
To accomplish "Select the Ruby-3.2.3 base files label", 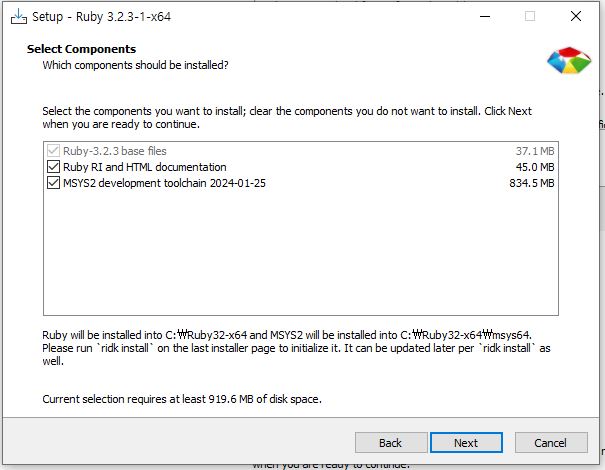I will [115, 151].
